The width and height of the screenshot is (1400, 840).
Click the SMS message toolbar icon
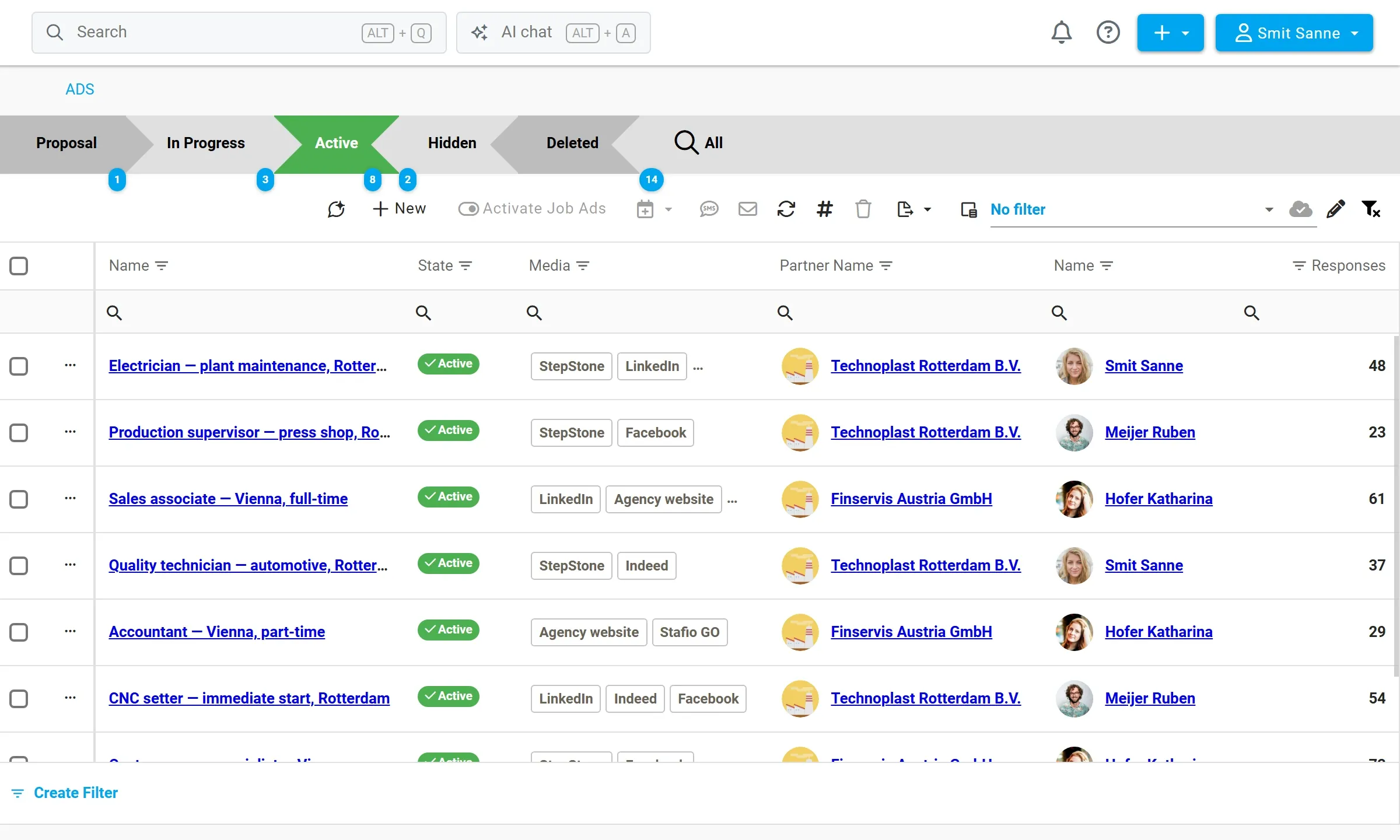(709, 209)
